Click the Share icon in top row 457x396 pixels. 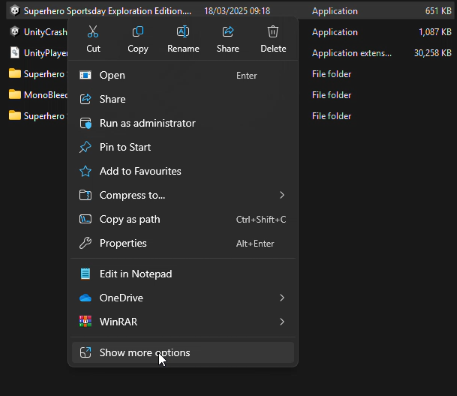[228, 32]
